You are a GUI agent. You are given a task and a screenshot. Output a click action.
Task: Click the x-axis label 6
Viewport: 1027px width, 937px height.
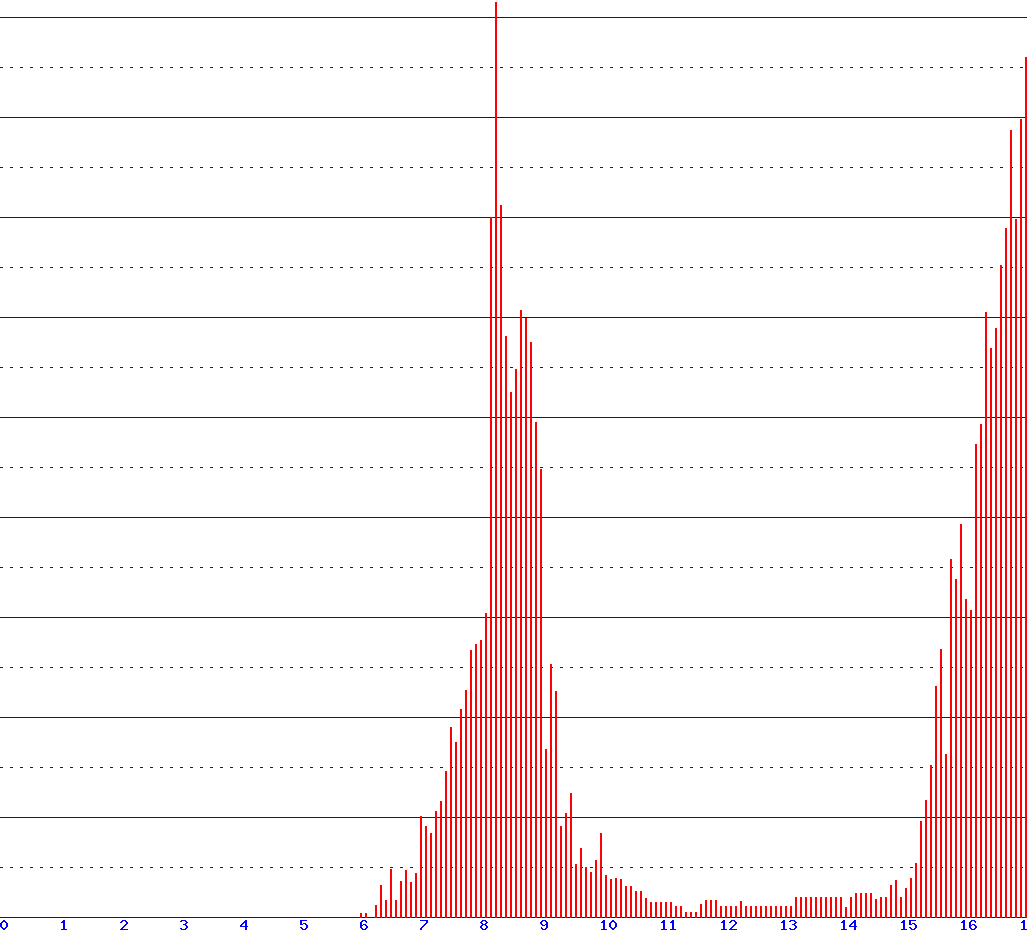[364, 925]
